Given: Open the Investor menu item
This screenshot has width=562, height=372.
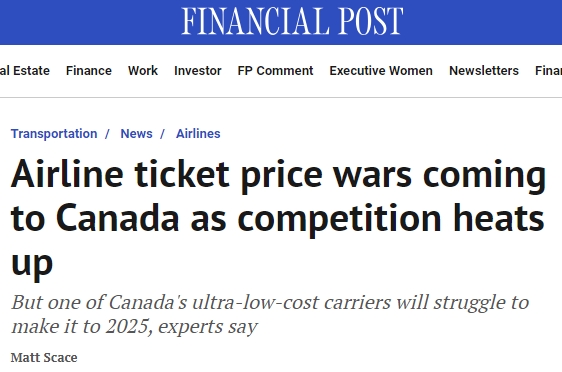Looking at the screenshot, I should point(197,71).
